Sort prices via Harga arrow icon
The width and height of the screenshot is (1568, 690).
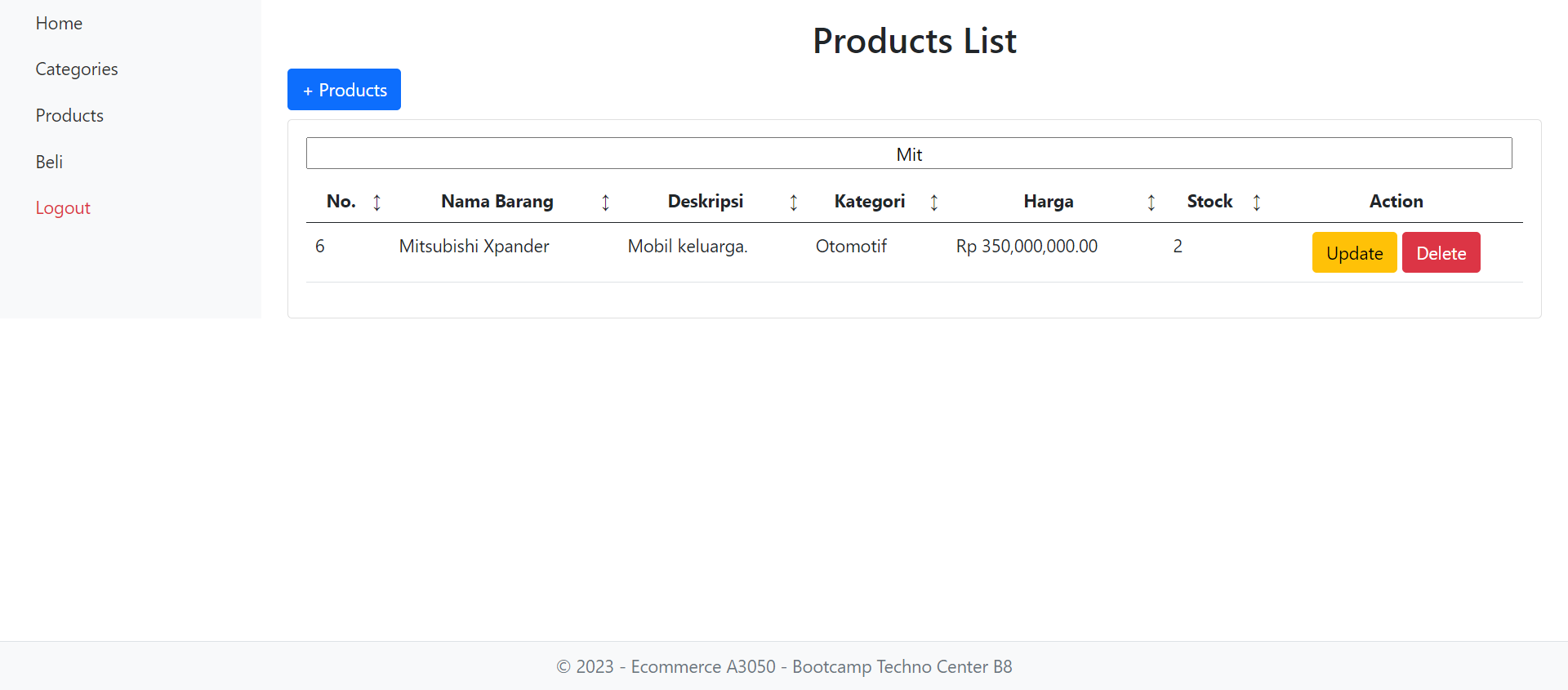pyautogui.click(x=1151, y=203)
